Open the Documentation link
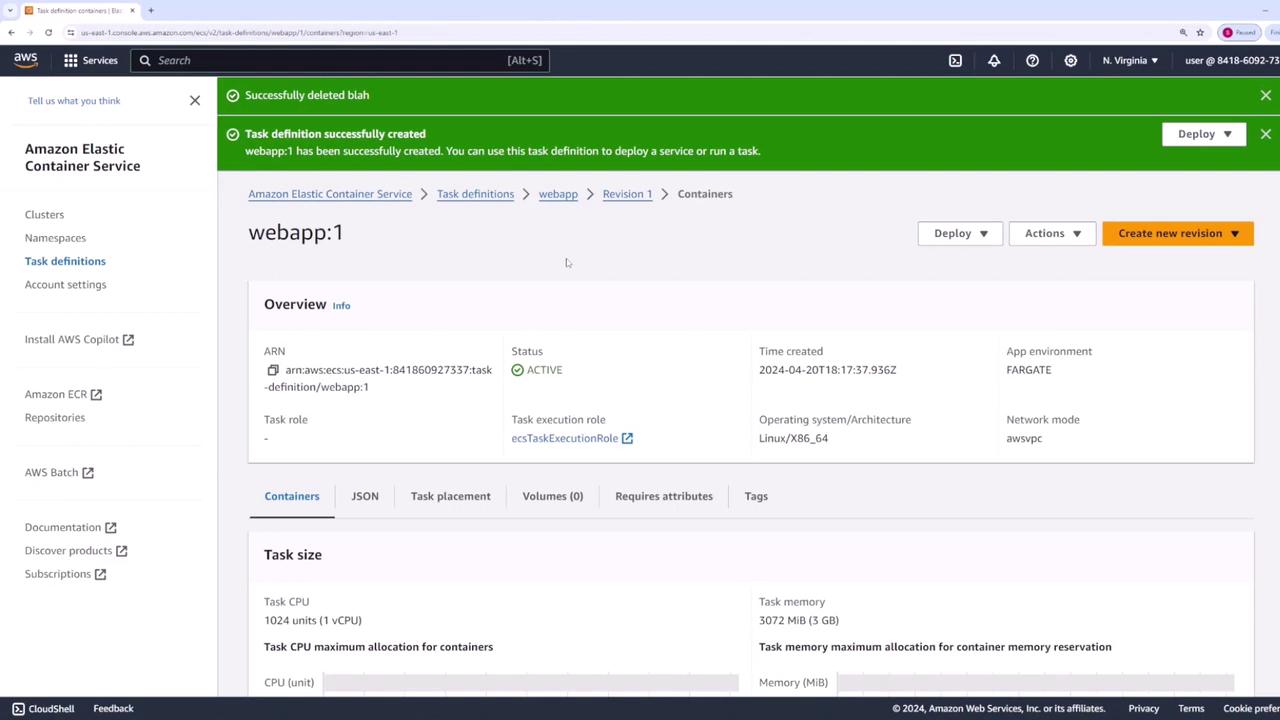This screenshot has height=720, width=1280. click(70, 528)
